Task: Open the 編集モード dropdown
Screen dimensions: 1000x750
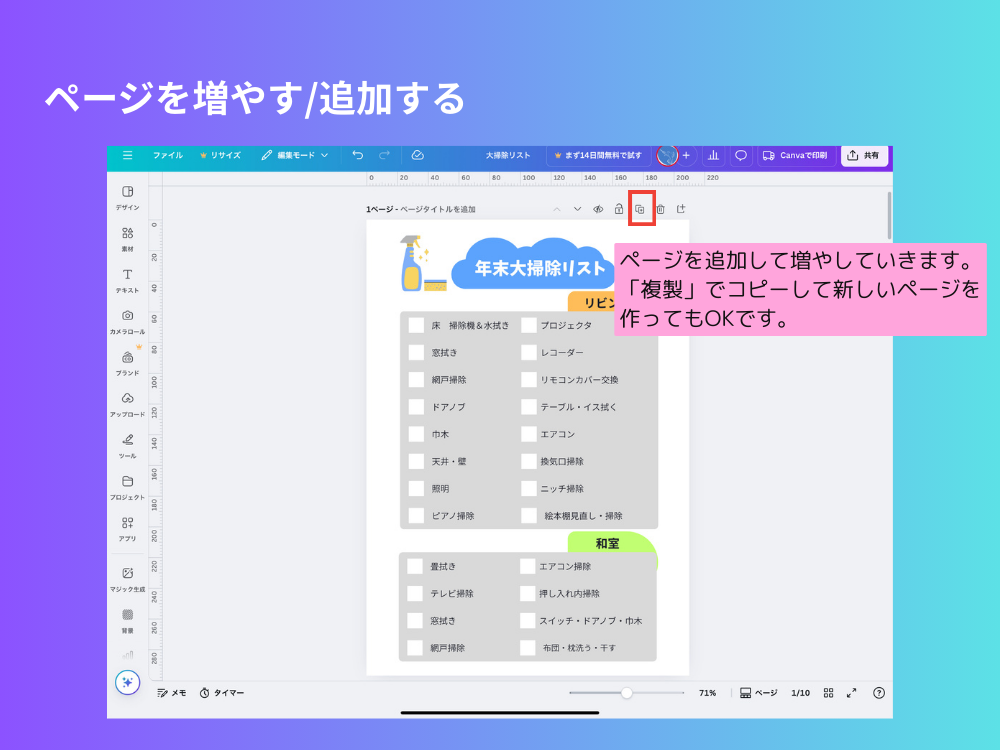Action: (295, 156)
